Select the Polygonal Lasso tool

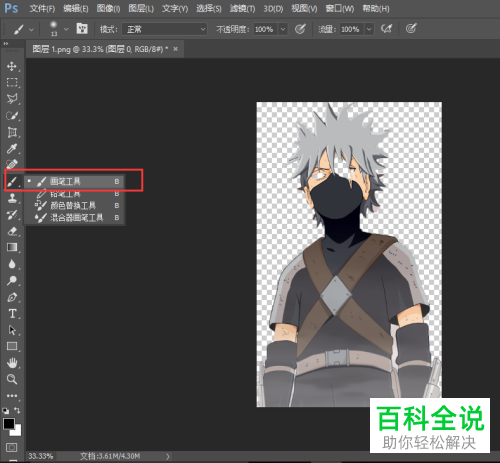click(12, 99)
